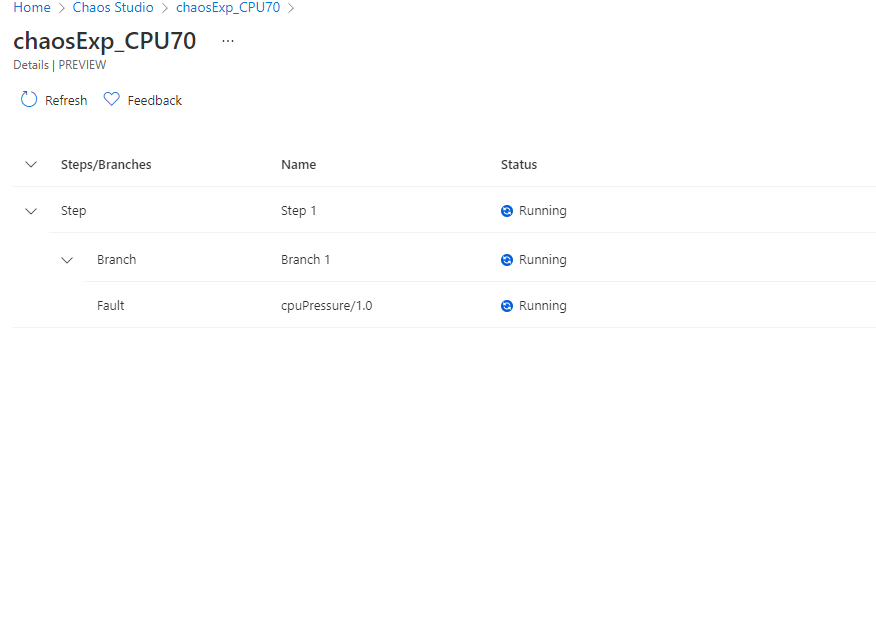The height and width of the screenshot is (624, 876).
Task: Go to Home in the breadcrumb
Action: pyautogui.click(x=32, y=8)
